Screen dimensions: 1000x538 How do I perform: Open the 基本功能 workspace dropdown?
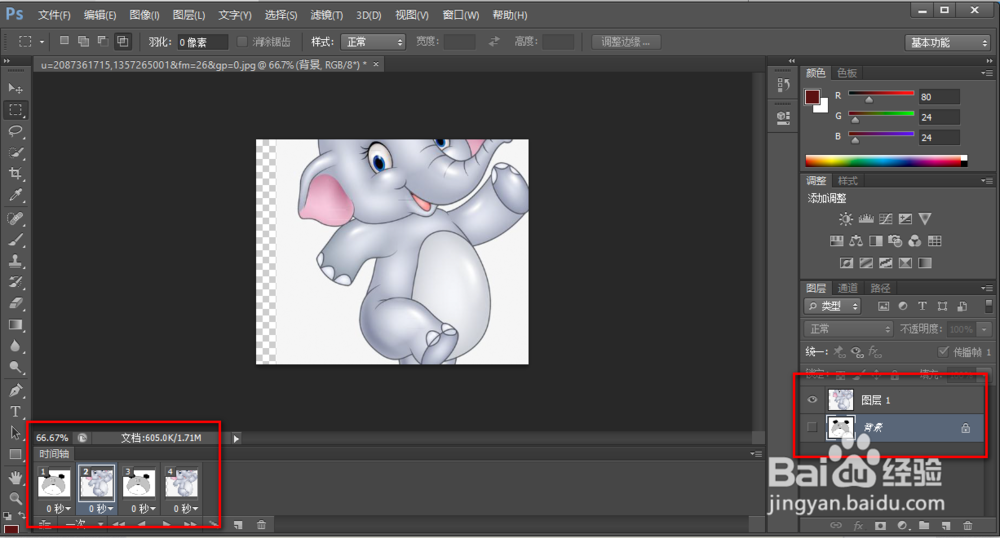[947, 43]
